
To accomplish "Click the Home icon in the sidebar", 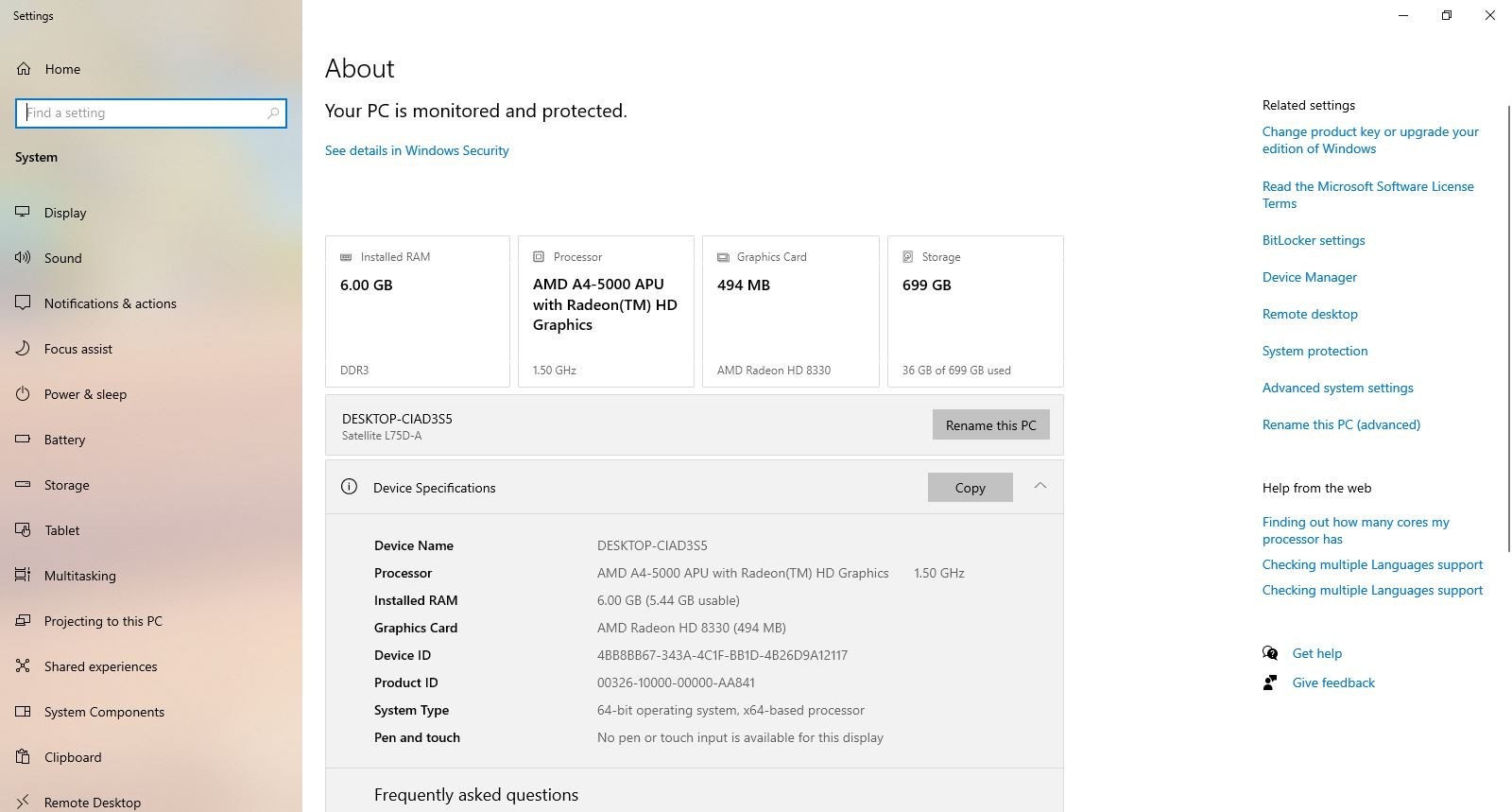I will pyautogui.click(x=24, y=69).
